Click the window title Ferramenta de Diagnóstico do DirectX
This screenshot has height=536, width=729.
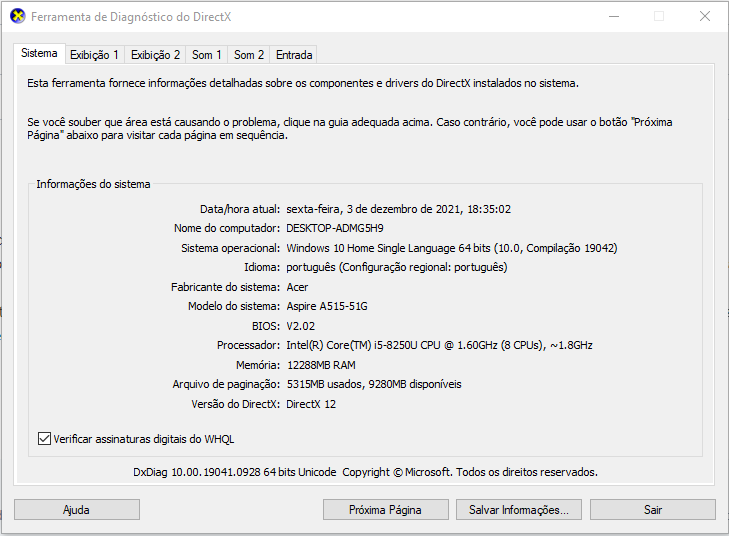[131, 17]
